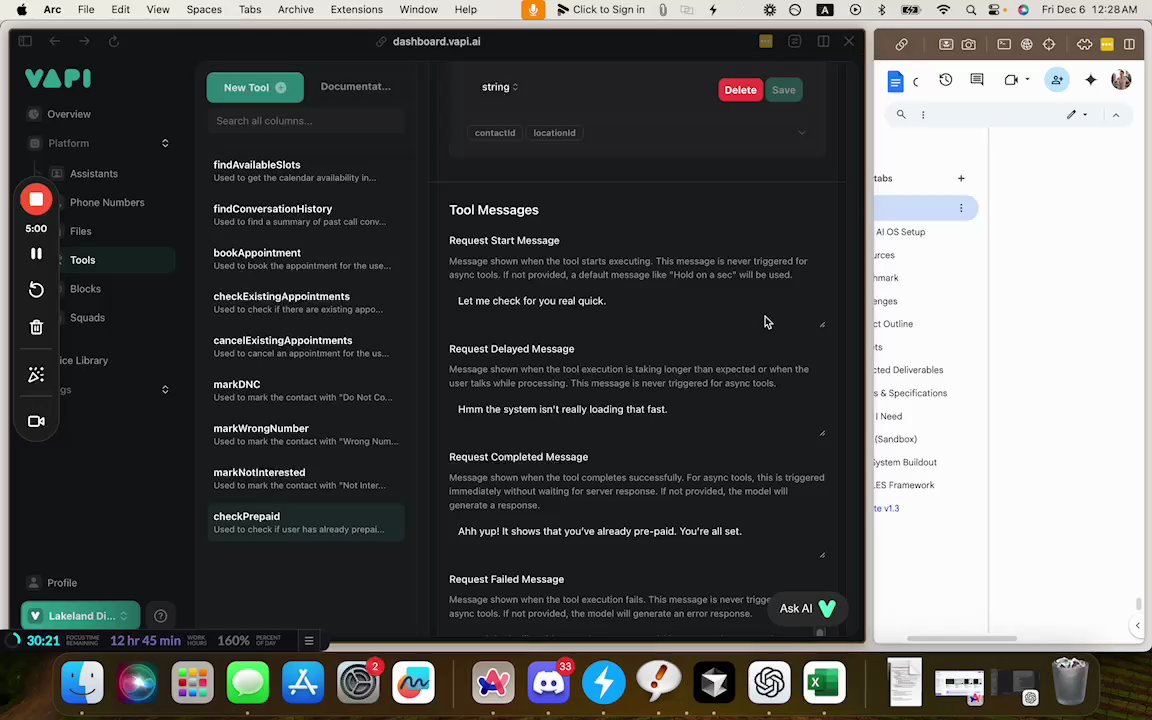
Task: Discard recording using the trash icon
Action: click(x=36, y=327)
